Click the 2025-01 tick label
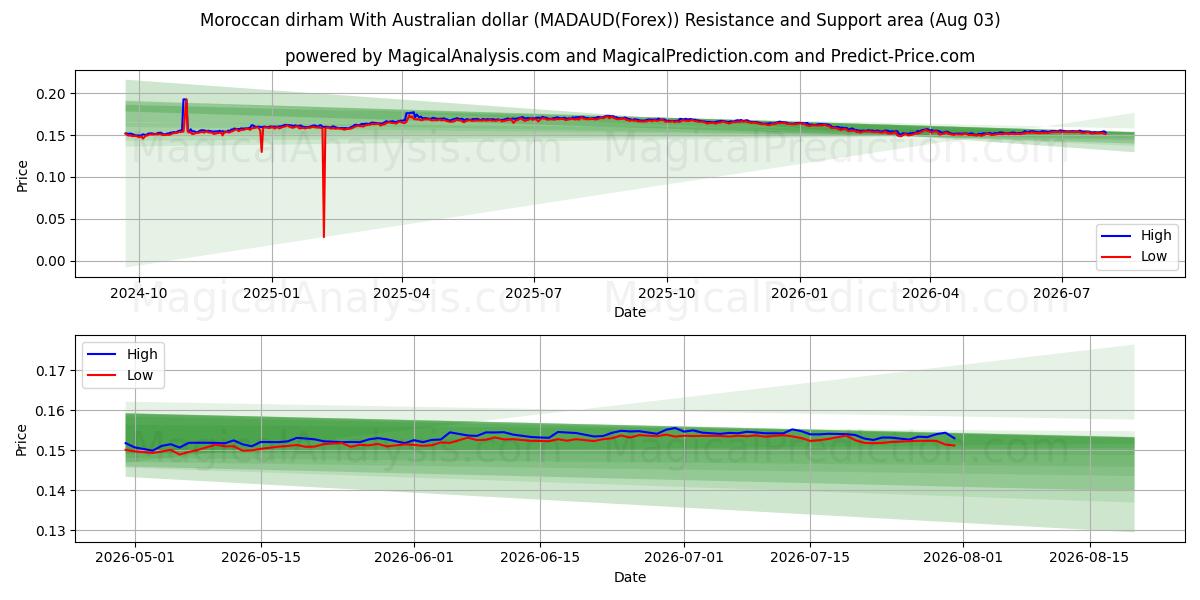 [x=271, y=294]
